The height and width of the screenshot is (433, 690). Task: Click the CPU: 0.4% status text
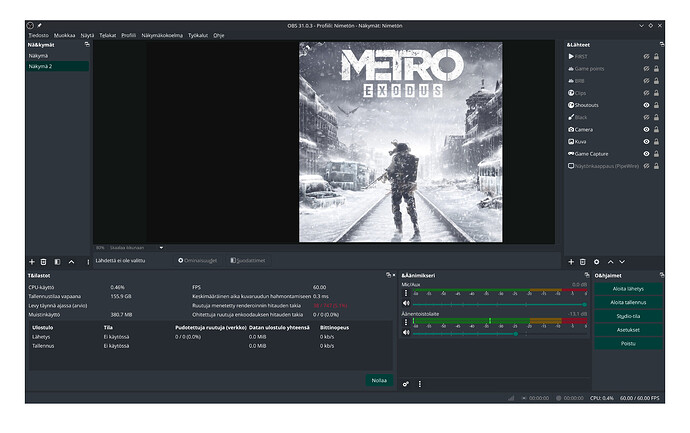click(x=602, y=398)
